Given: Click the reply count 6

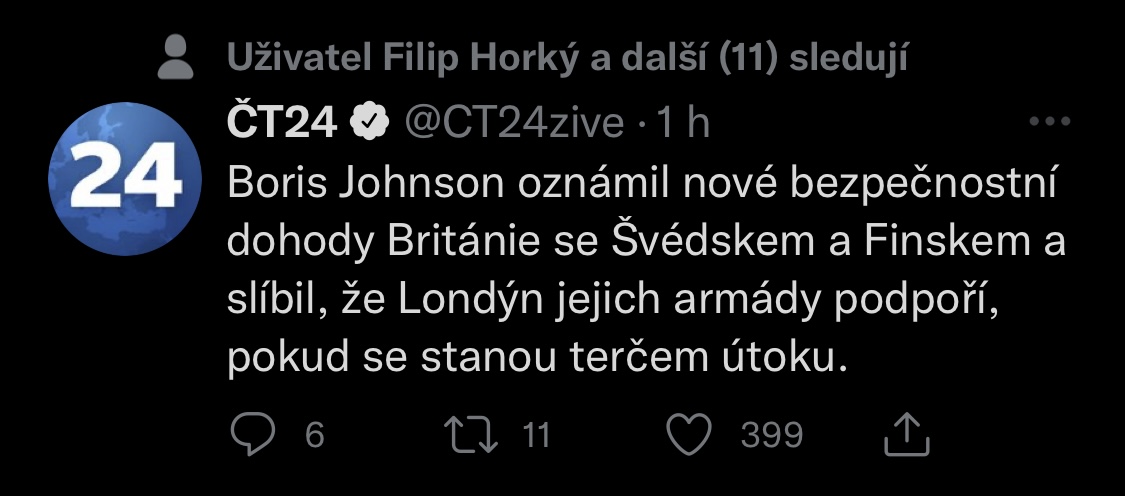Looking at the screenshot, I should pos(314,435).
